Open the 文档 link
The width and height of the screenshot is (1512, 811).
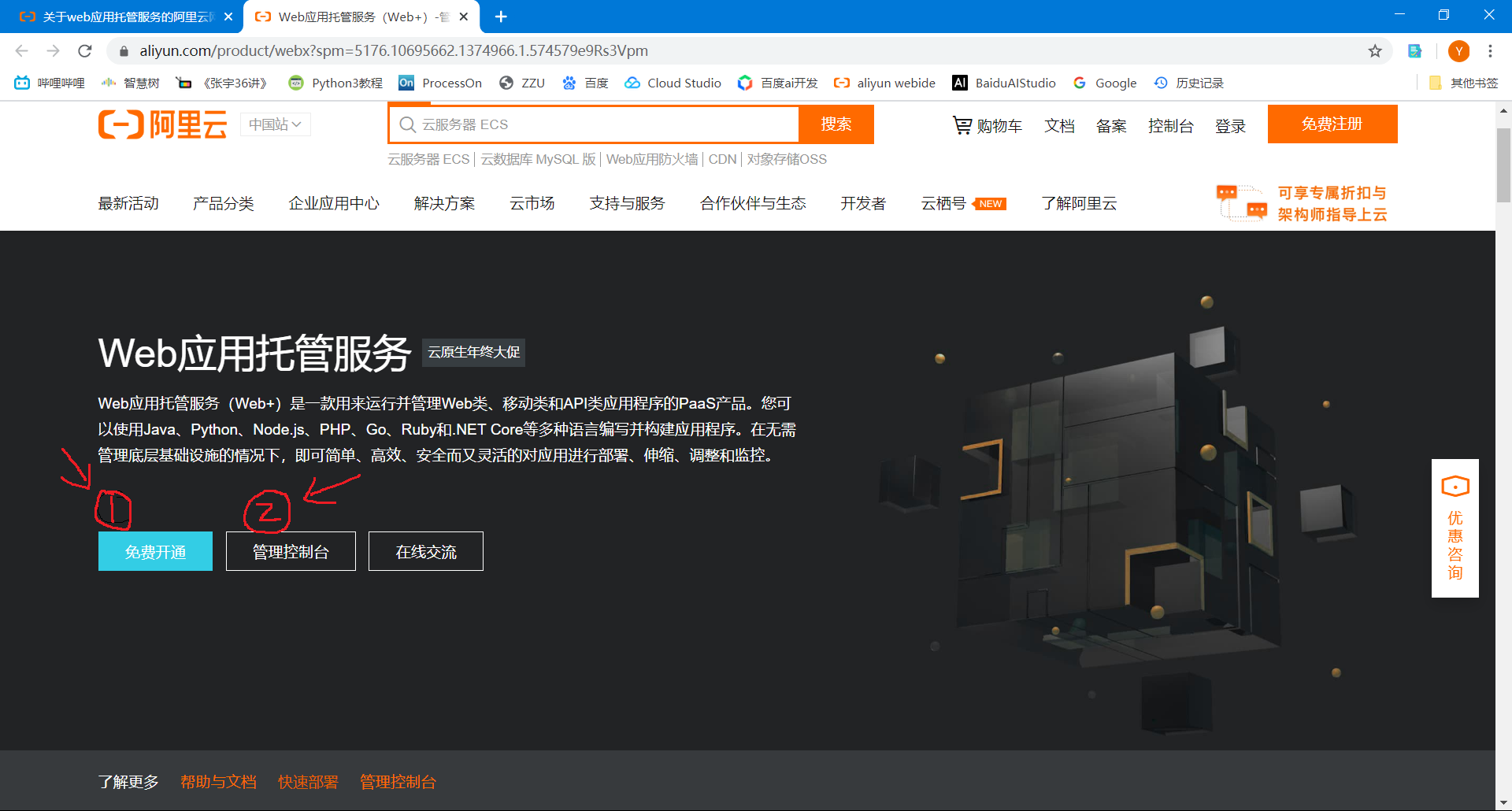(x=1059, y=126)
